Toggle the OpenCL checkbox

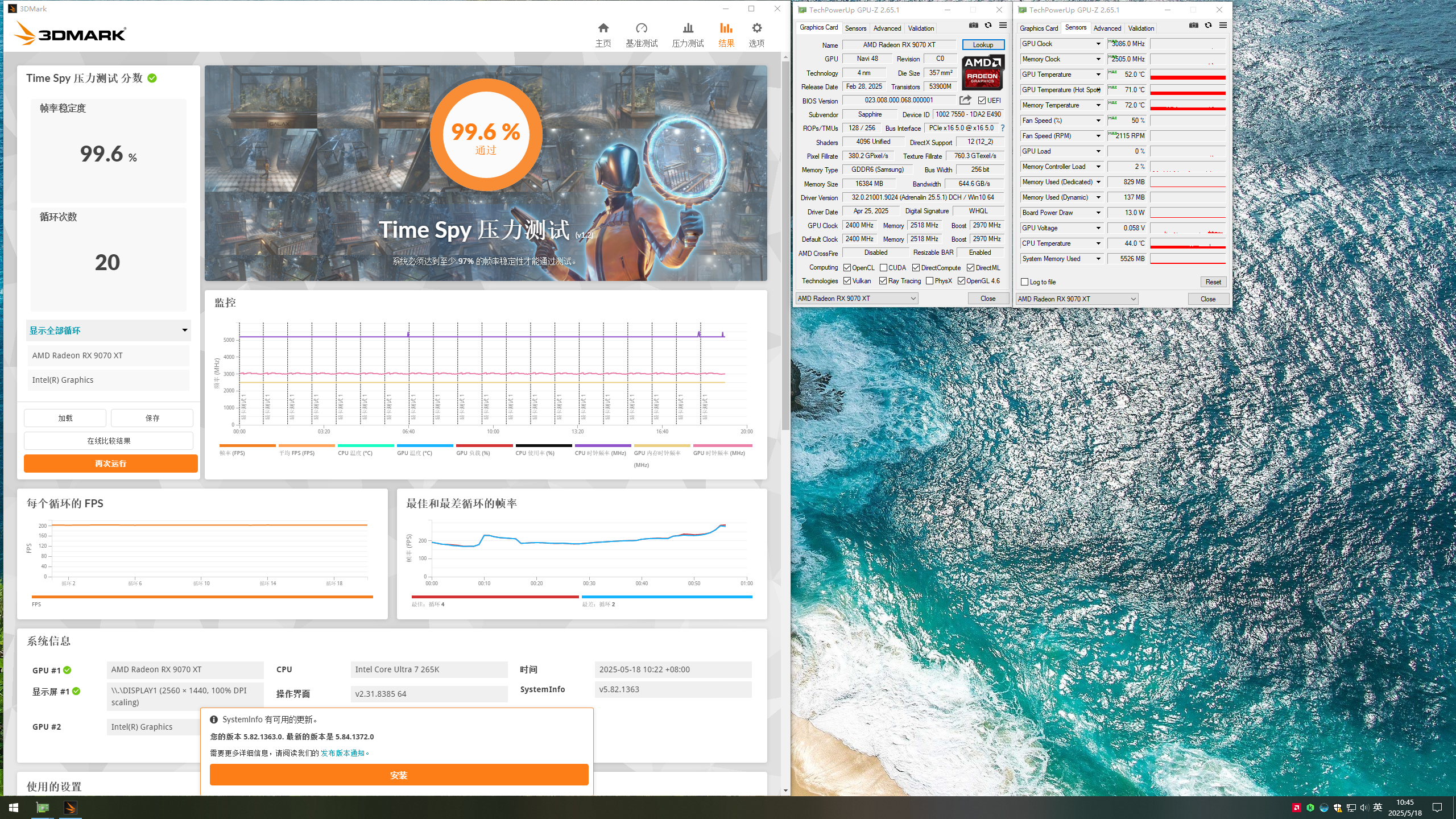click(847, 268)
